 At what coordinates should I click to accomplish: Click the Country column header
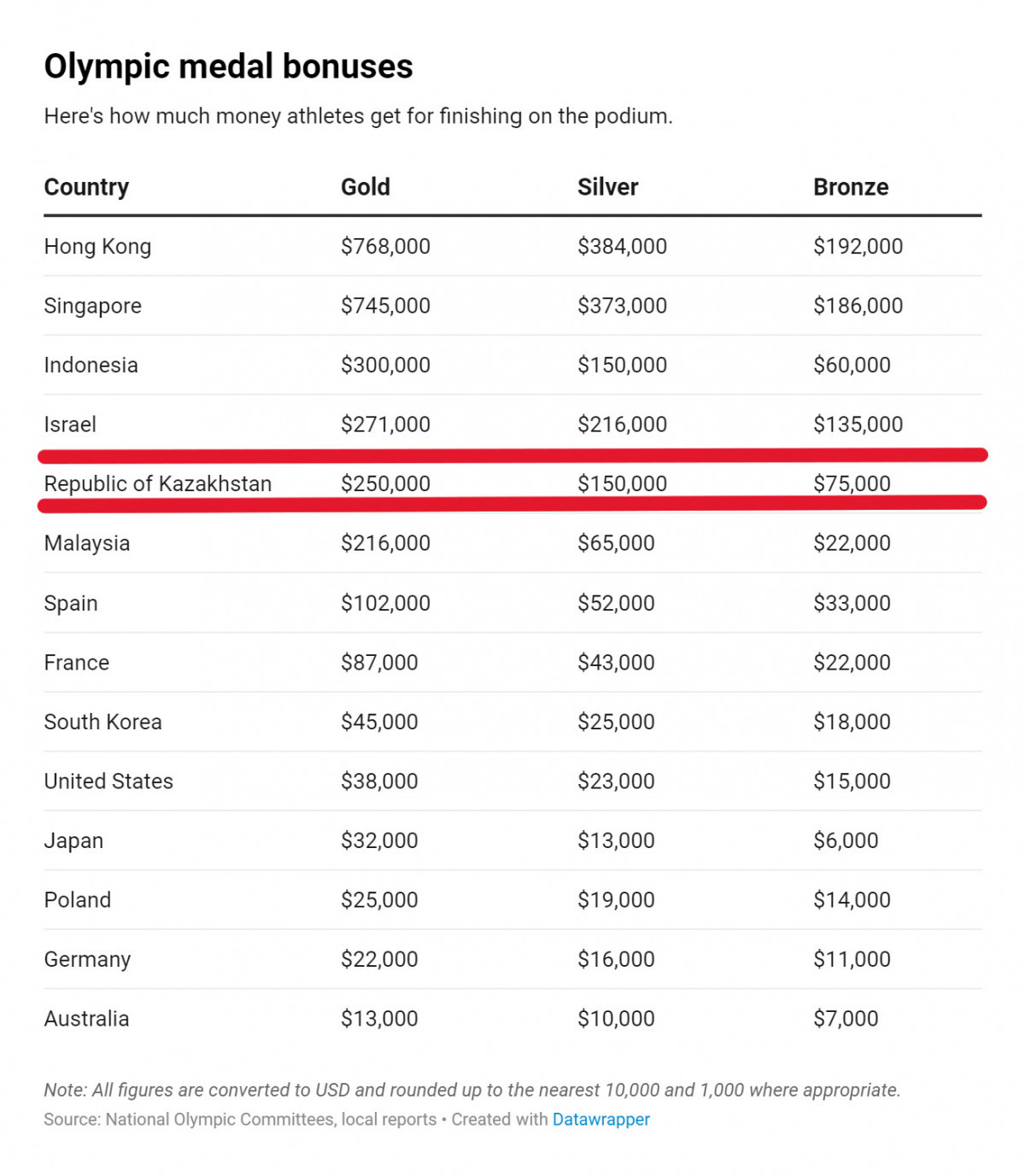click(86, 187)
